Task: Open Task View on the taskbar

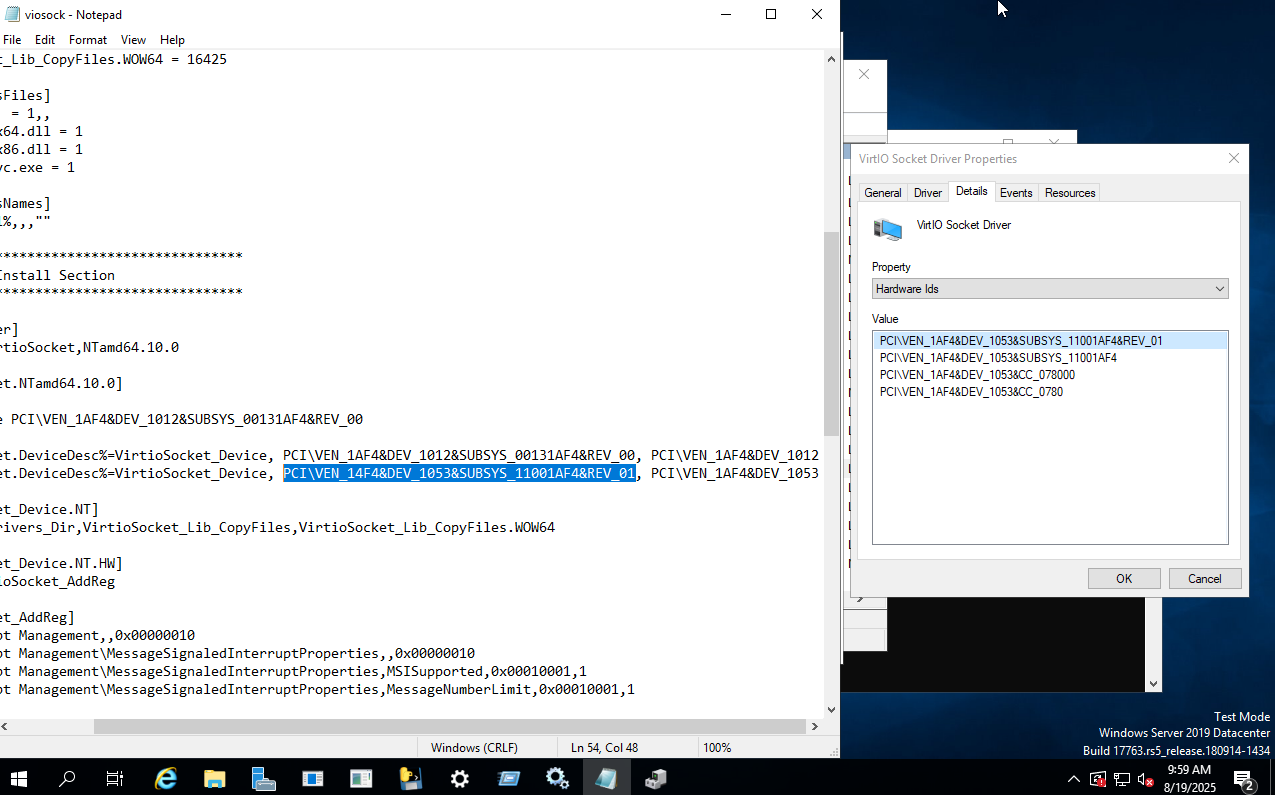Action: [115, 777]
